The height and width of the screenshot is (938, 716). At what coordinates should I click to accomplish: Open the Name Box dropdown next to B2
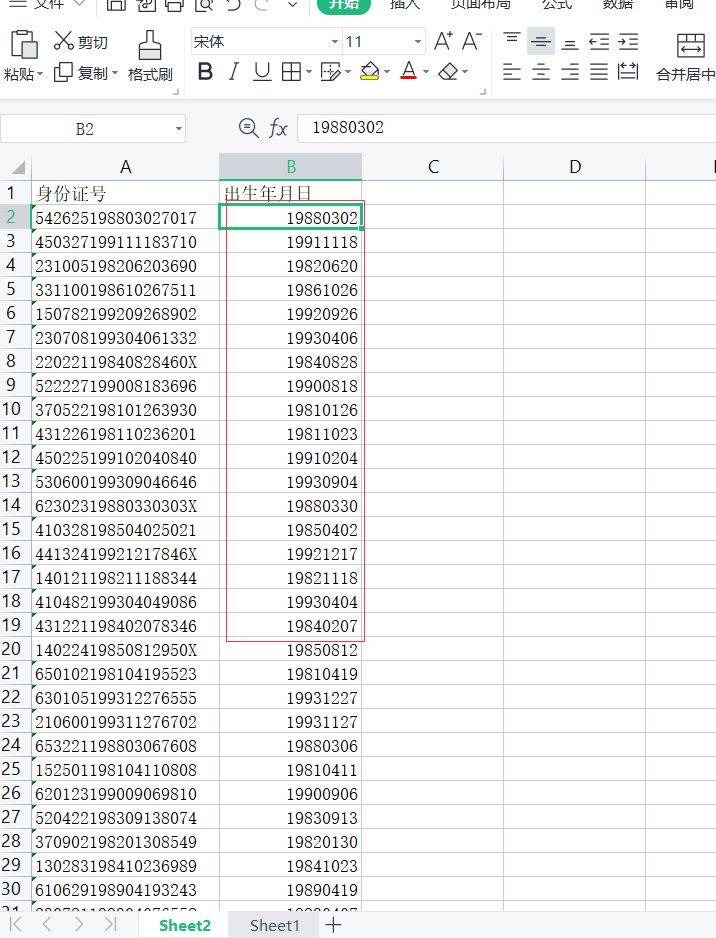tap(179, 129)
